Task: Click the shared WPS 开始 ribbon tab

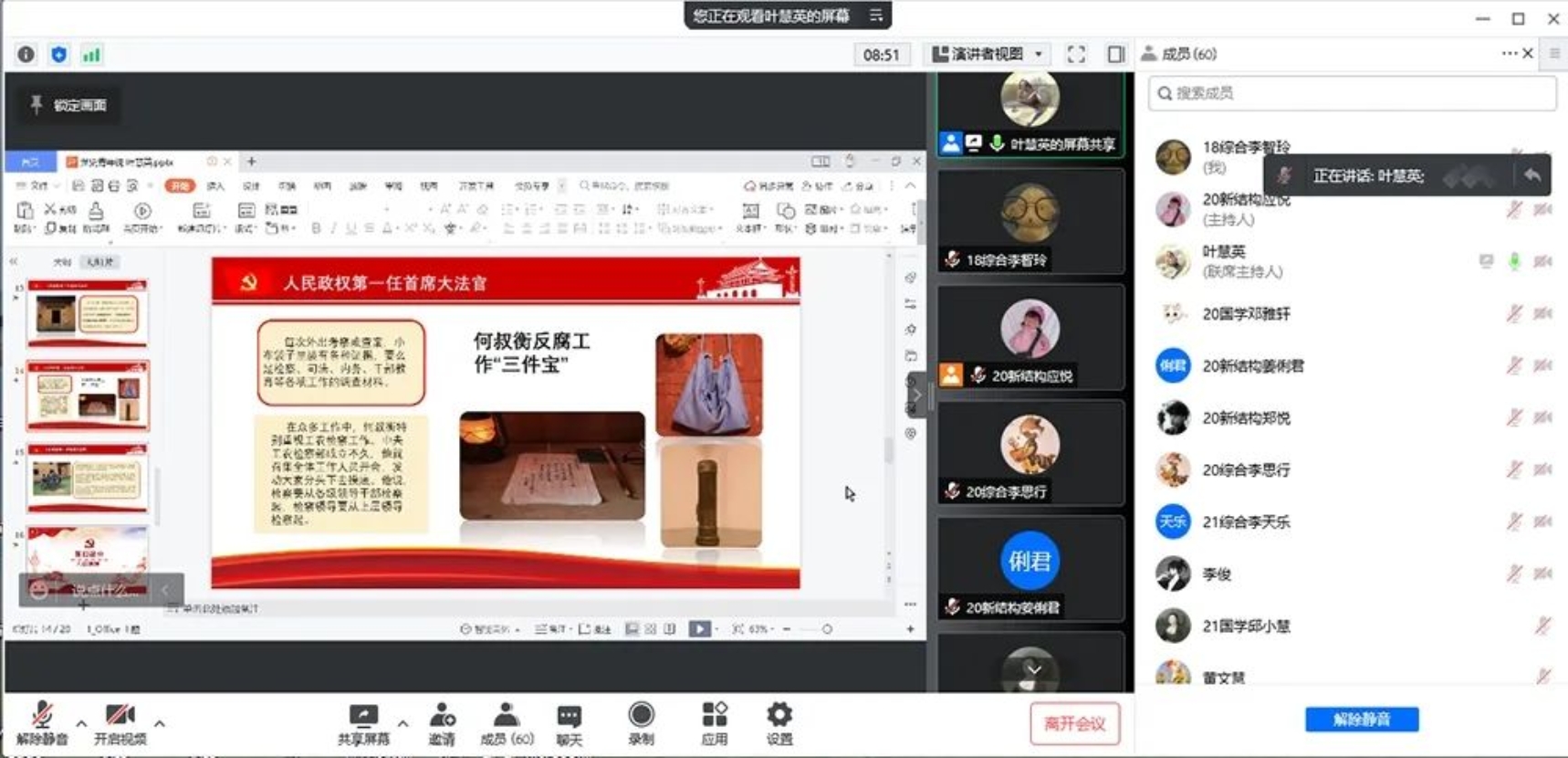Action: point(180,185)
